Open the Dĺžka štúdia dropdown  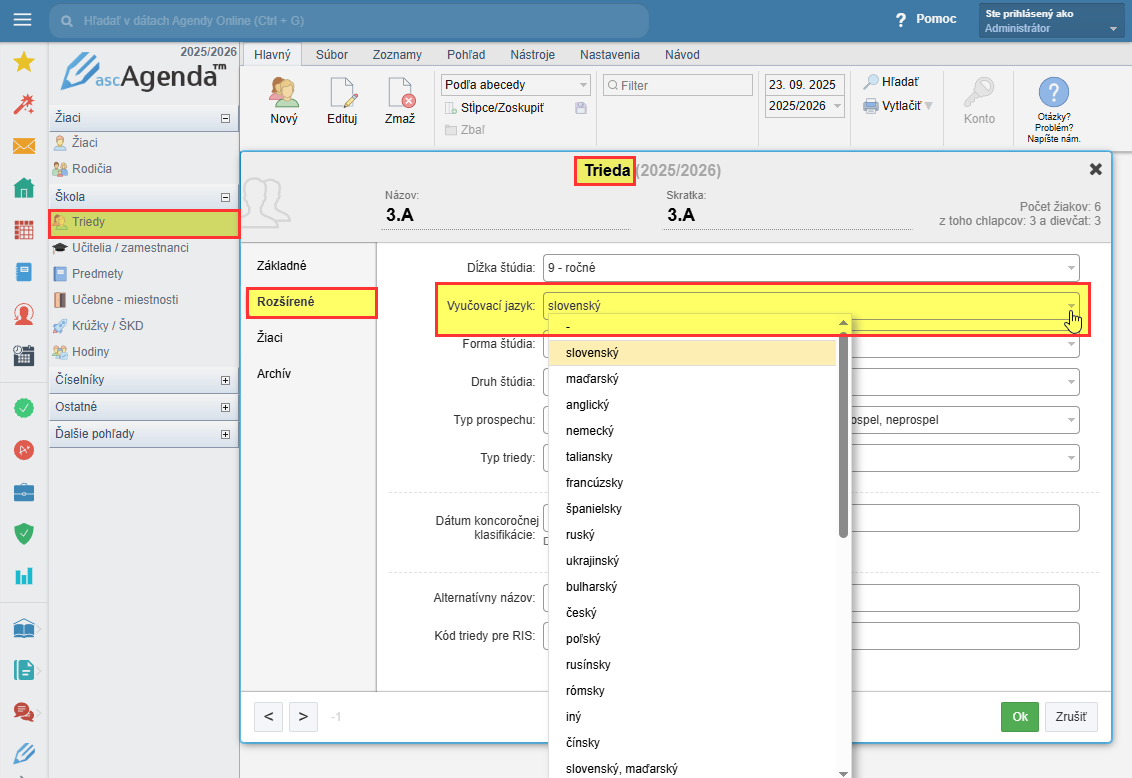tap(810, 268)
